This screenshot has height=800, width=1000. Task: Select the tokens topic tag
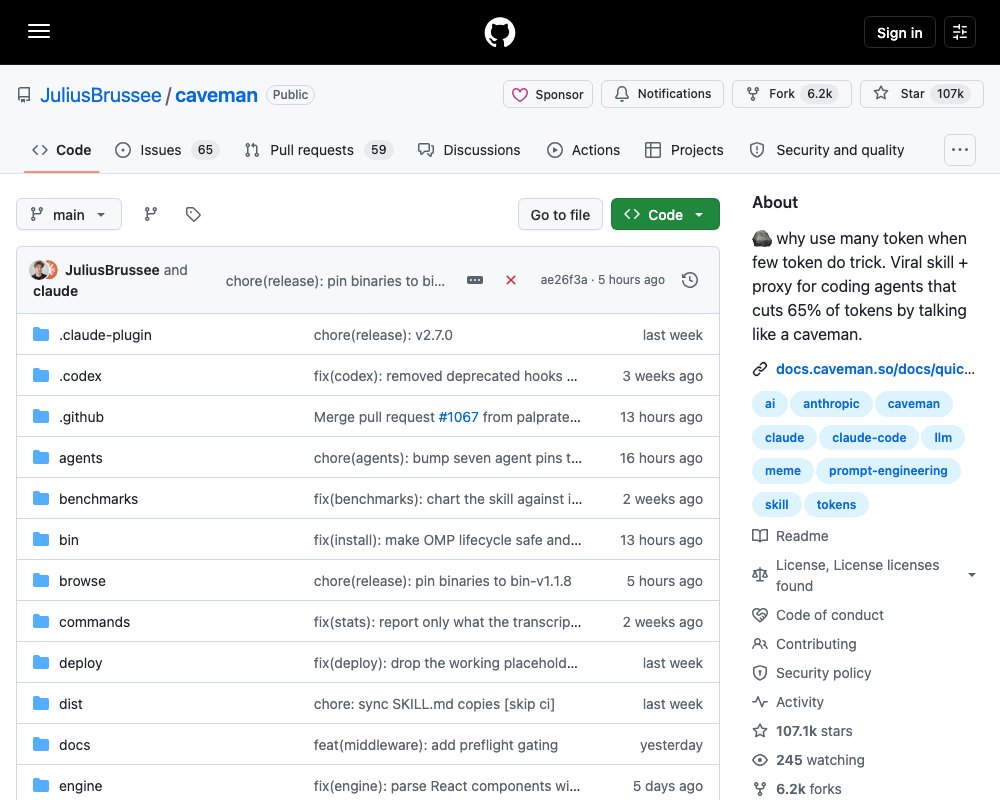[x=836, y=505]
